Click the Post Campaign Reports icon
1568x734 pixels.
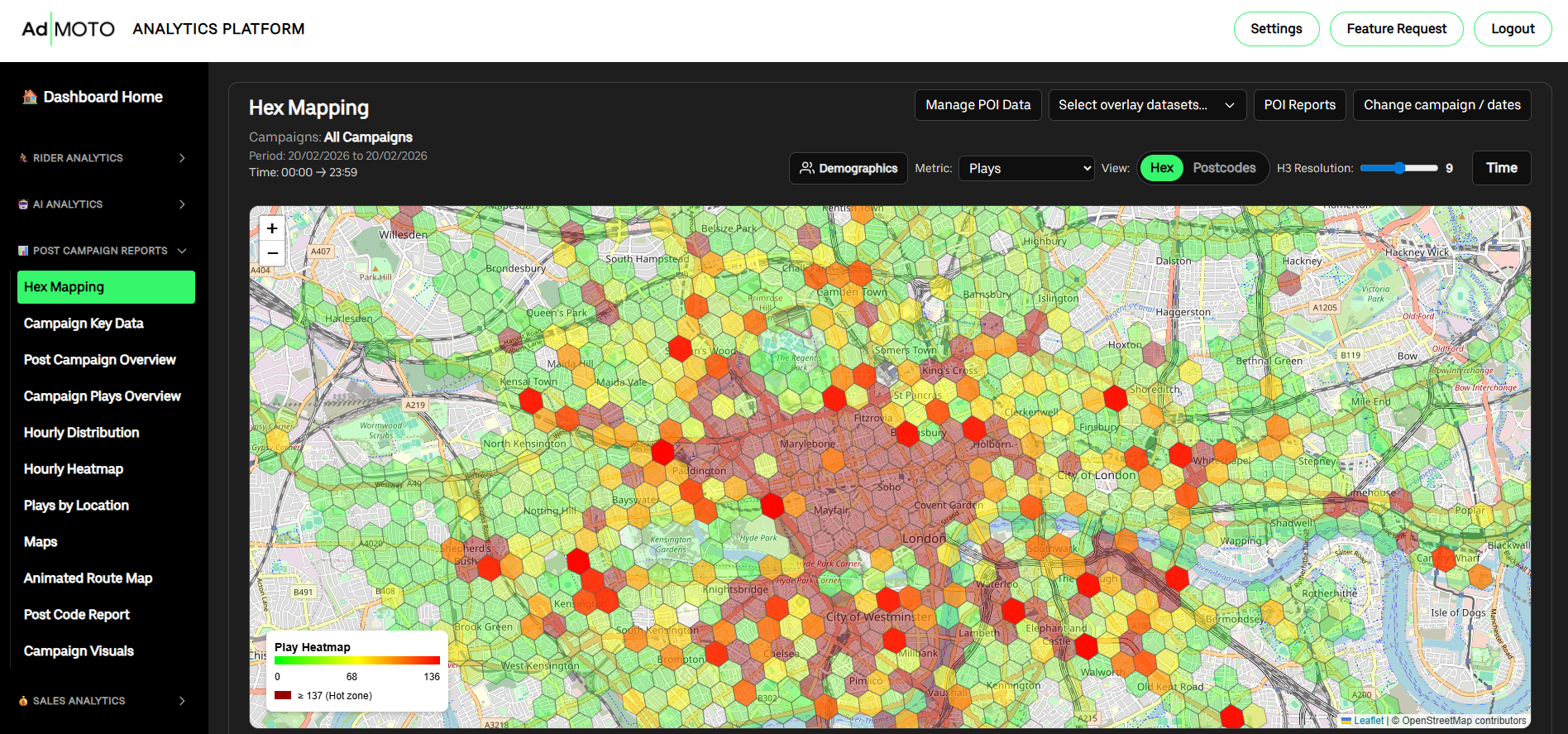(x=23, y=251)
